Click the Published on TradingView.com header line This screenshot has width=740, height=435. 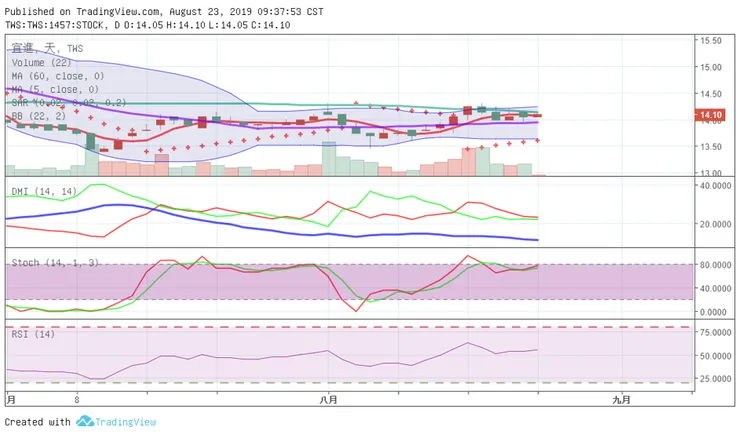(164, 11)
